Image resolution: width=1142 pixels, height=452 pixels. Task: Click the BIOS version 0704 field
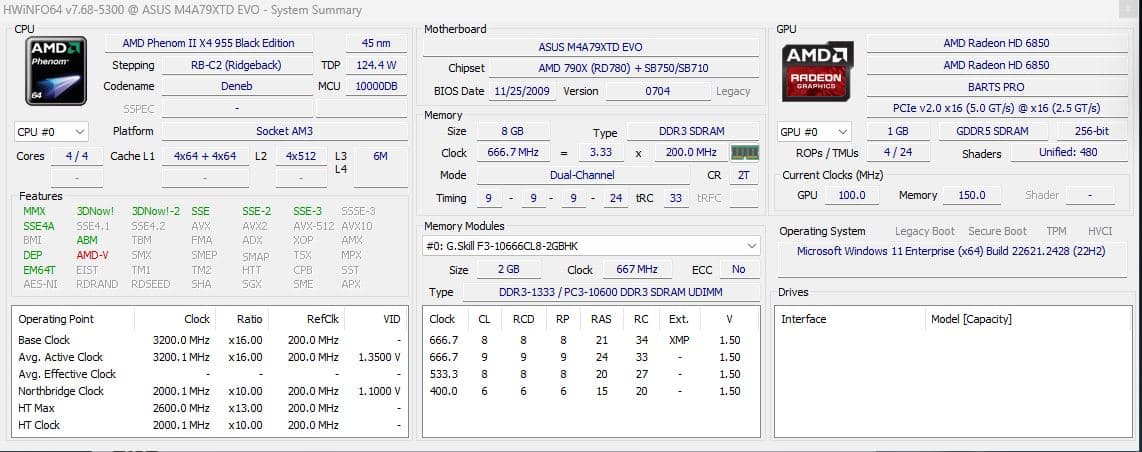(x=658, y=91)
